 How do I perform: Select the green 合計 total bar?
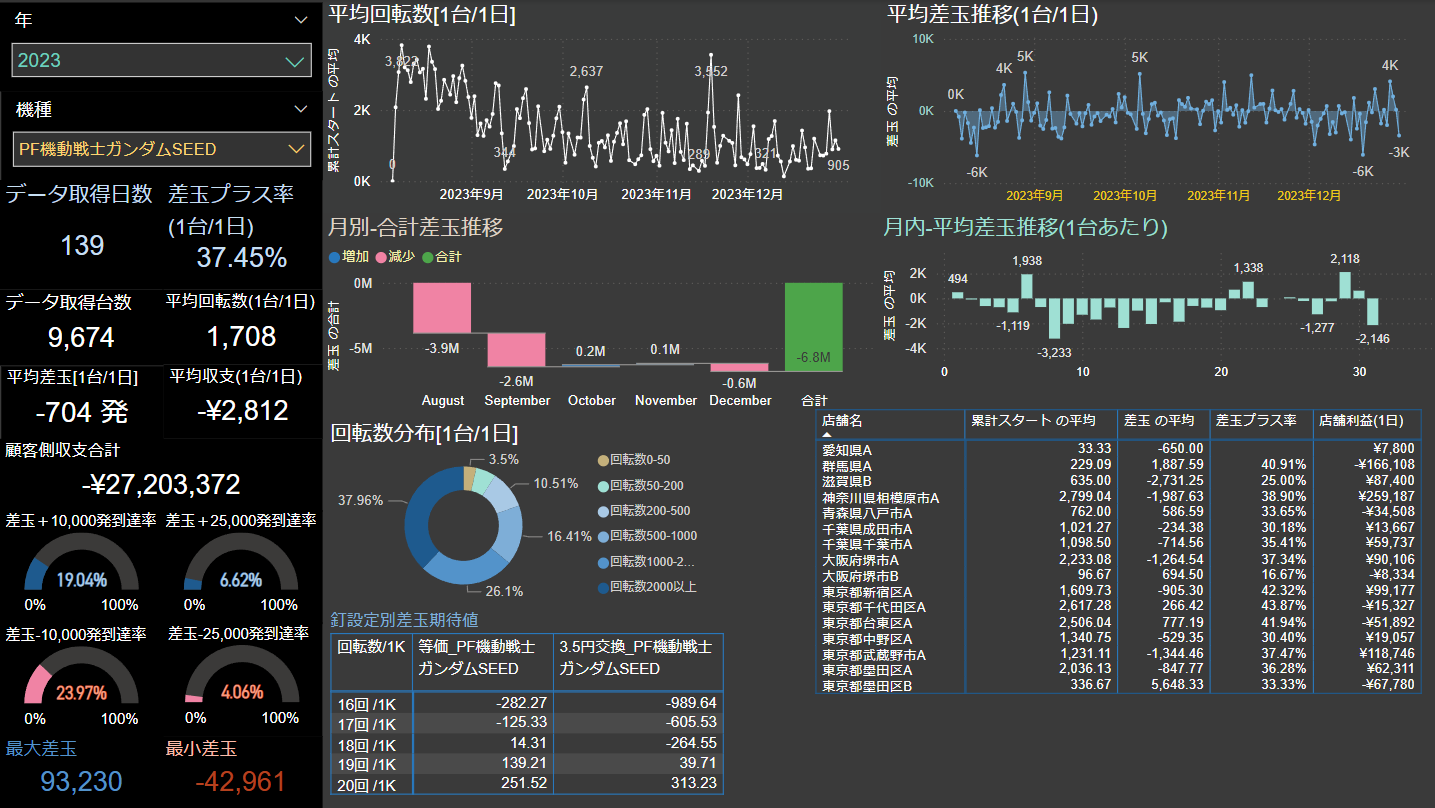point(813,327)
